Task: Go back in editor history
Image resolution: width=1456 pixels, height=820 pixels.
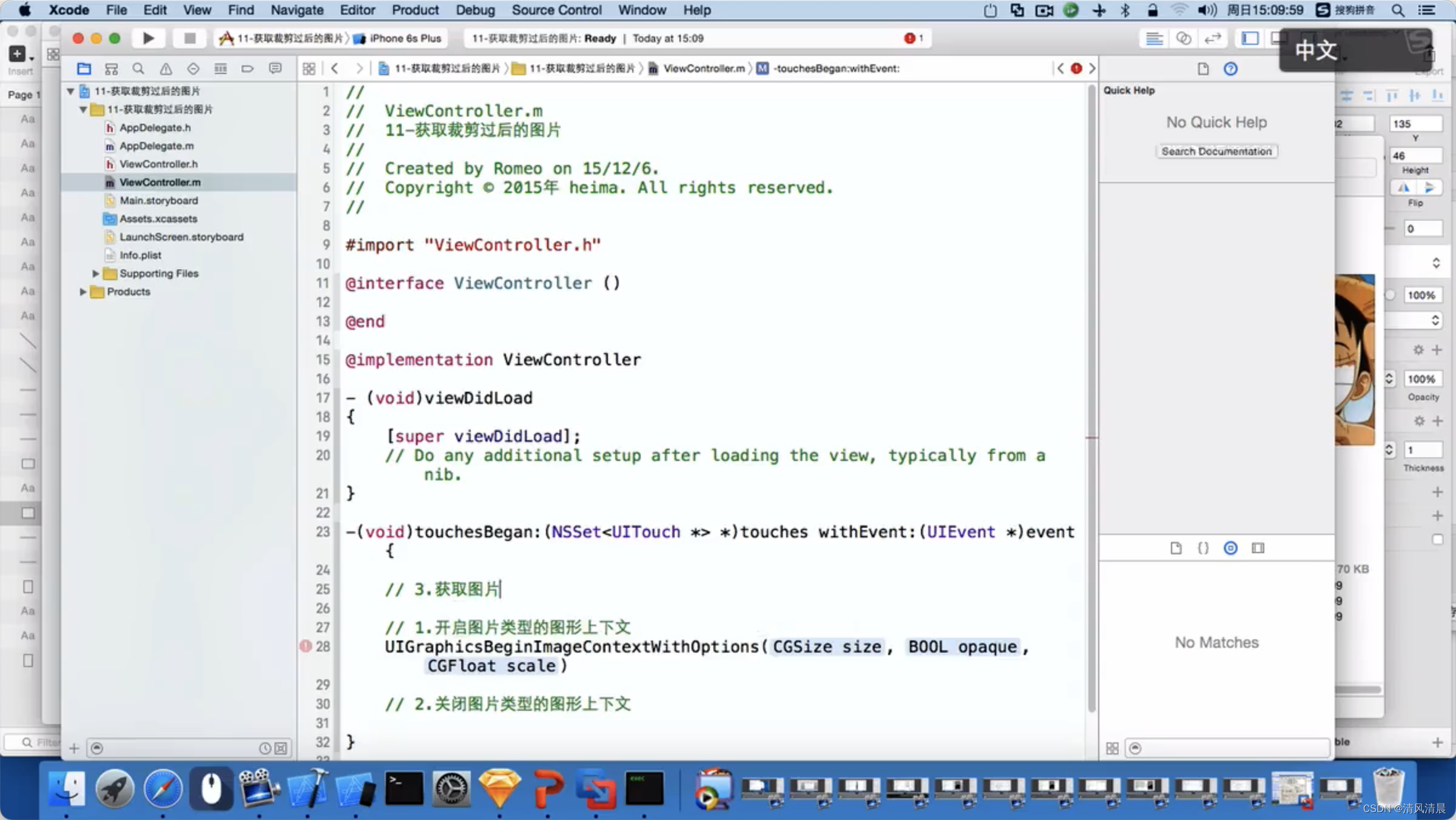Action: (334, 69)
